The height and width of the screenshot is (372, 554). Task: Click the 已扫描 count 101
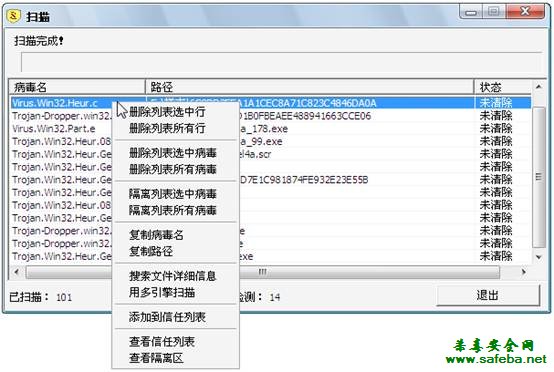click(64, 297)
